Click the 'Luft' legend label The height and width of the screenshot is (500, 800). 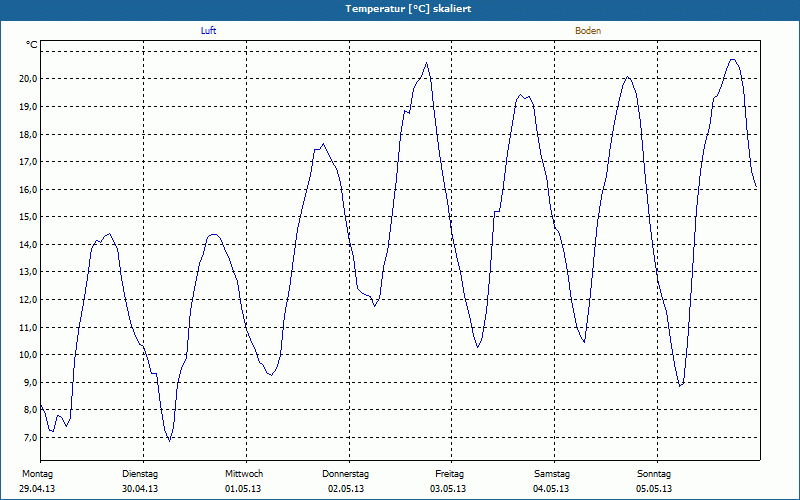(x=208, y=31)
